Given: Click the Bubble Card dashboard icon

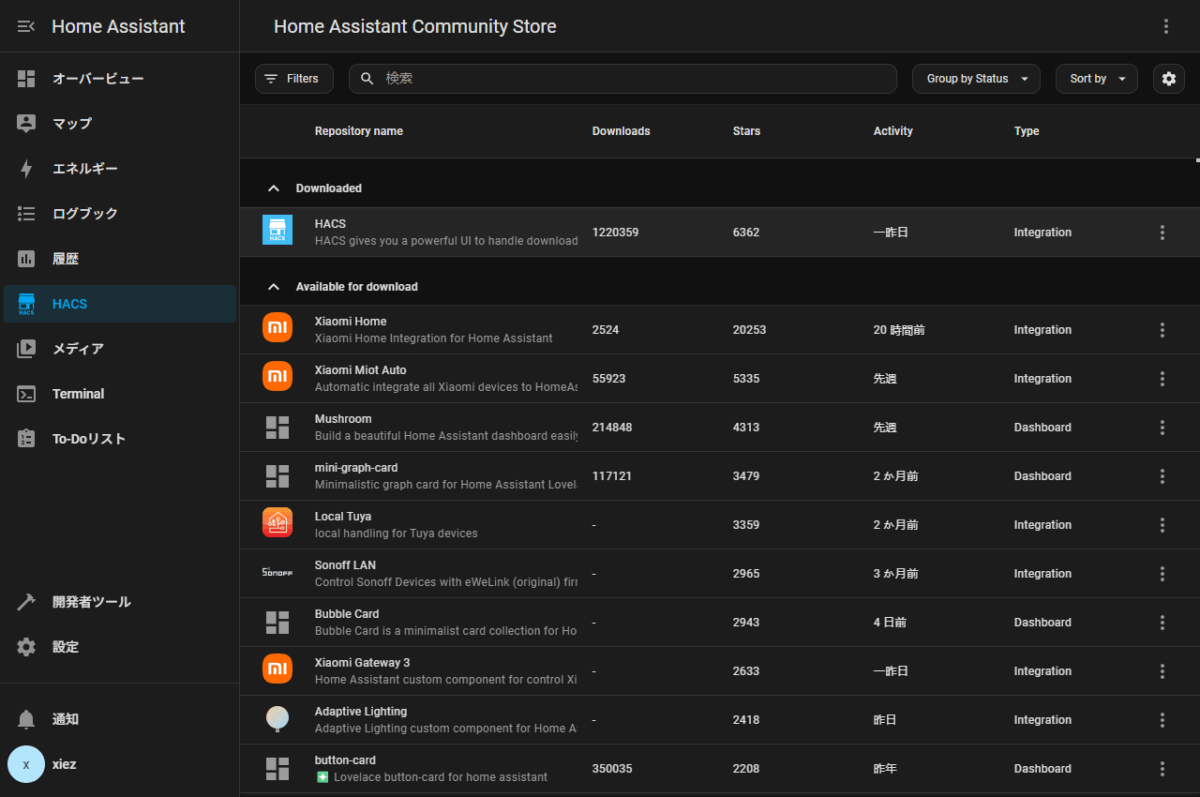Looking at the screenshot, I should [x=277, y=622].
